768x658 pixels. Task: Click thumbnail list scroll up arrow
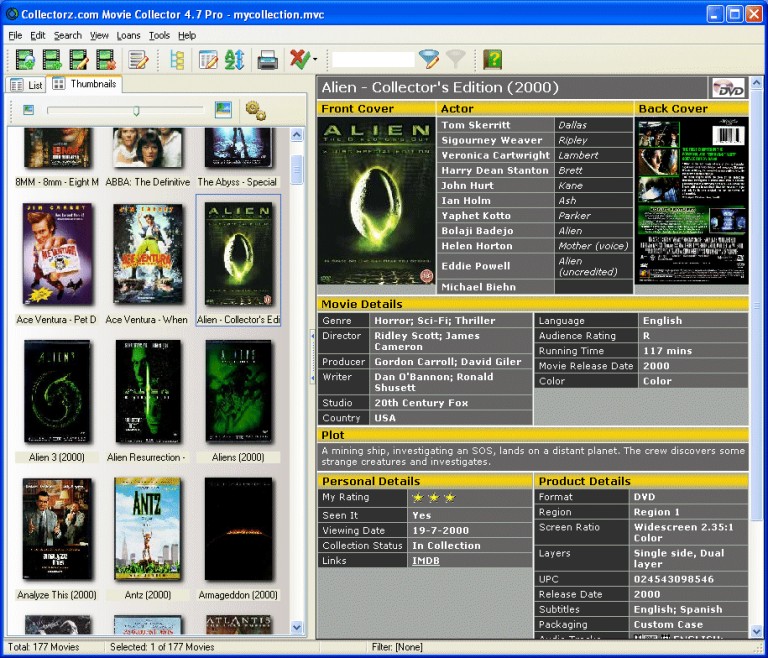pyautogui.click(x=297, y=135)
